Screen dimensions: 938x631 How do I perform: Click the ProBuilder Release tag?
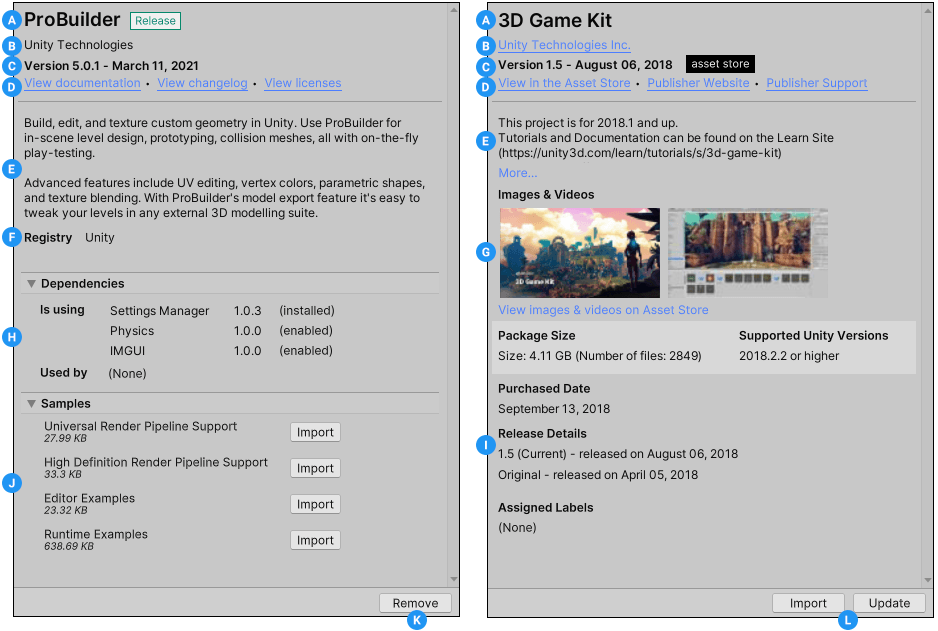(156, 21)
